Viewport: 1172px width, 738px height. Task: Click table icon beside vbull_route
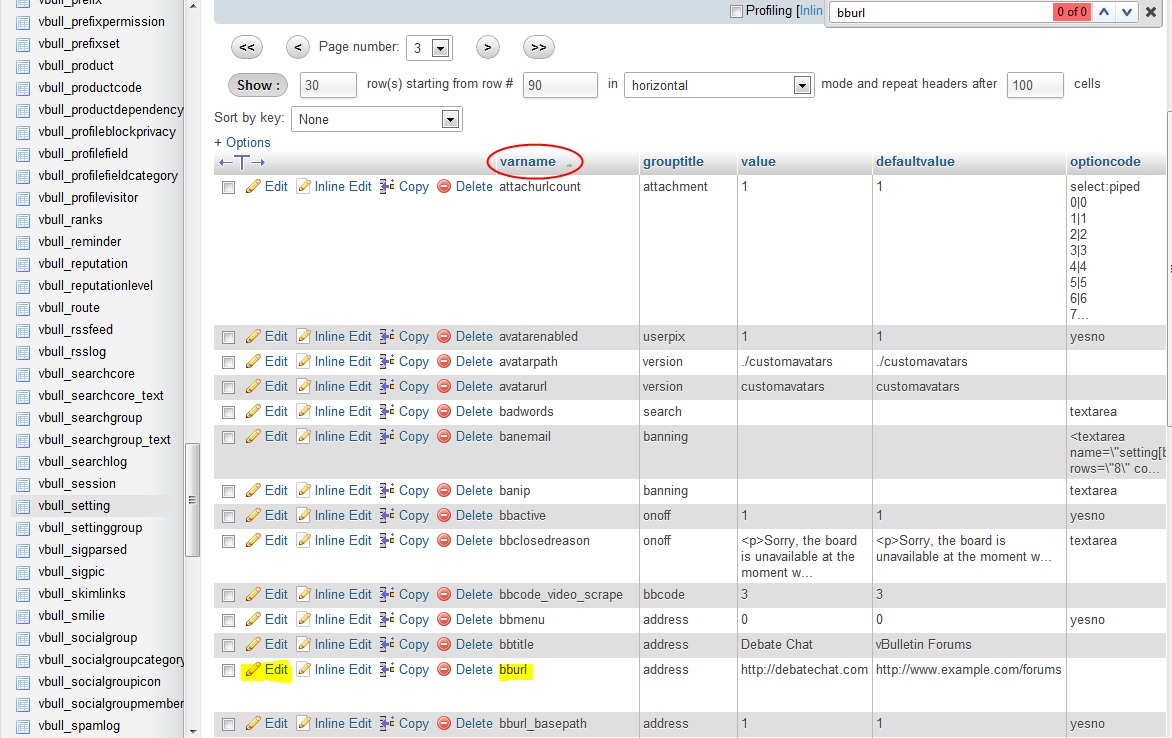point(23,308)
